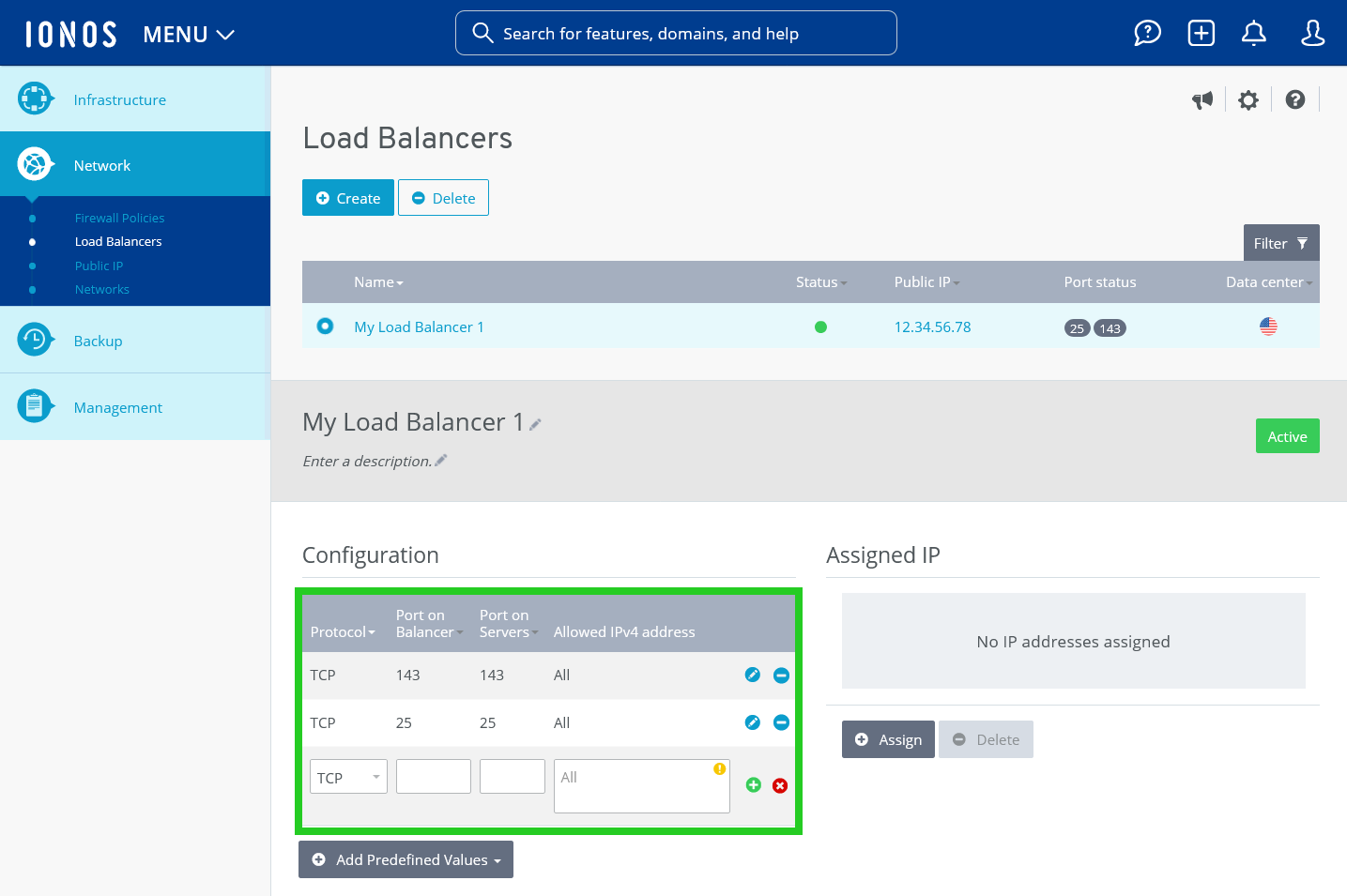Open the settings gear icon
The height and width of the screenshot is (896, 1347).
[x=1248, y=99]
